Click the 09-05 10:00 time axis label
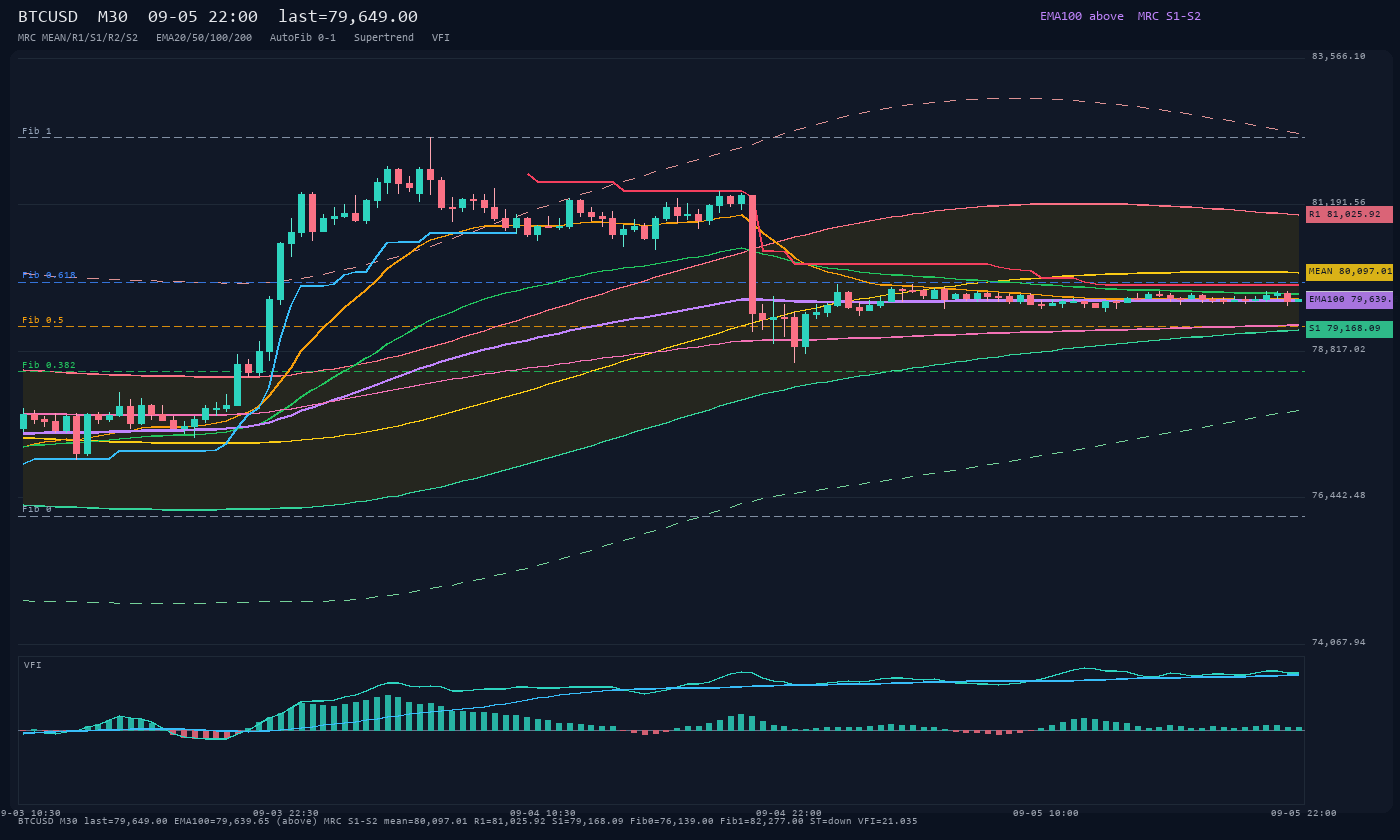This screenshot has width=1400, height=840. pos(1046,813)
